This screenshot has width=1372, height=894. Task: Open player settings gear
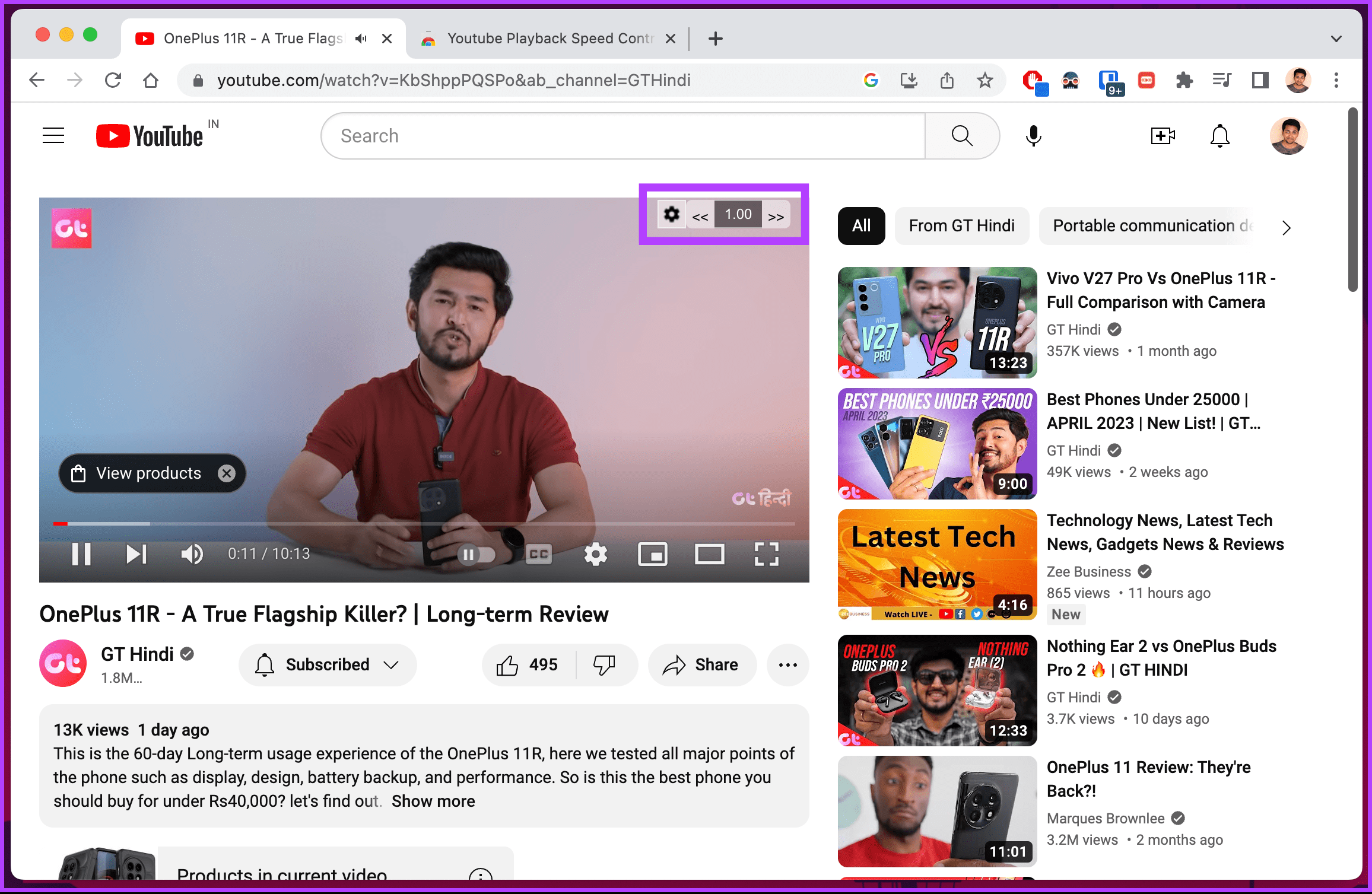click(595, 554)
